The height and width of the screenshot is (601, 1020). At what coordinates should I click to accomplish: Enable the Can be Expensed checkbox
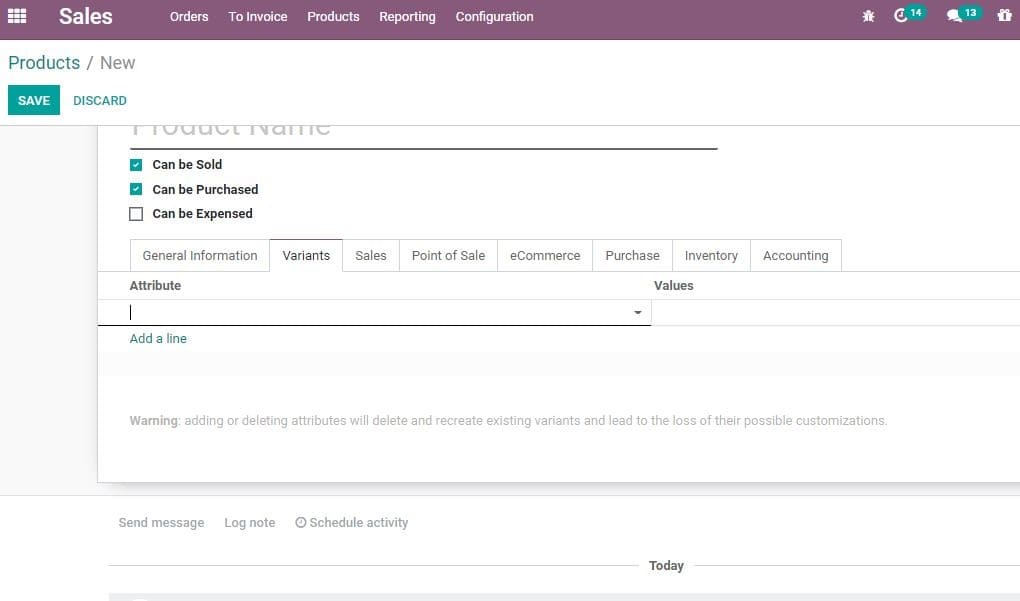(136, 213)
